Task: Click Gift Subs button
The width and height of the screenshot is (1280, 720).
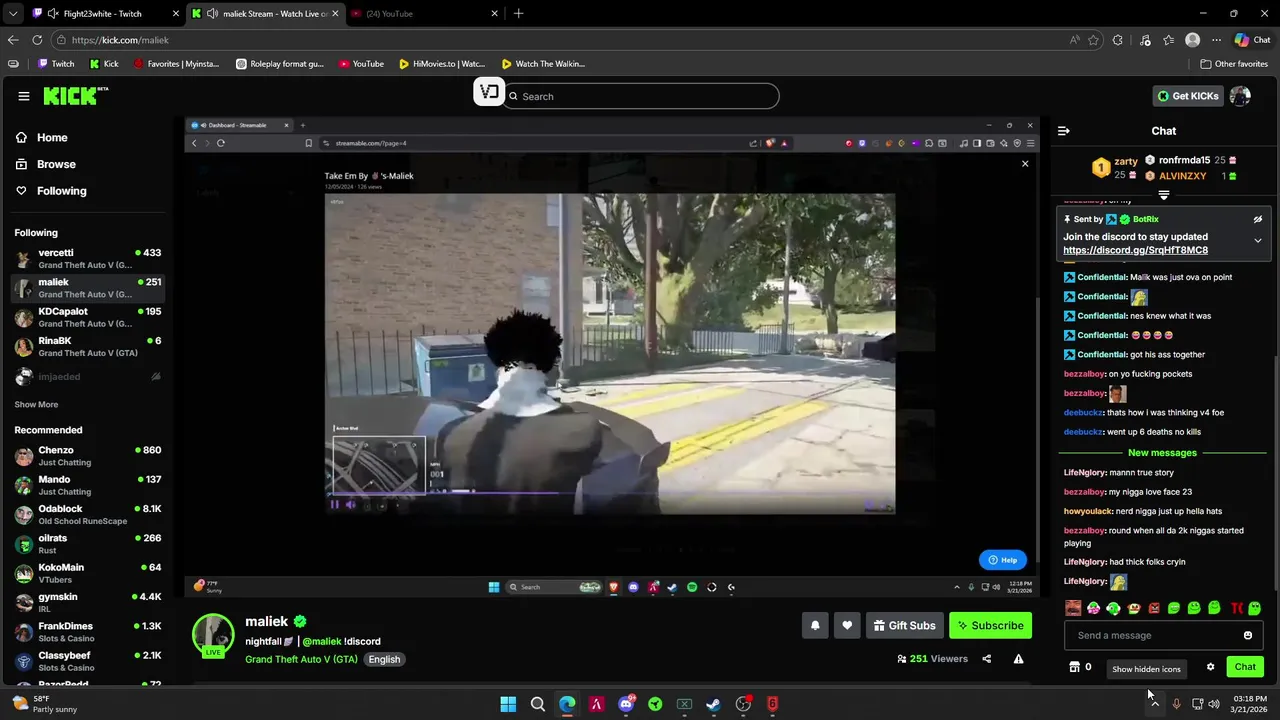Action: (904, 625)
